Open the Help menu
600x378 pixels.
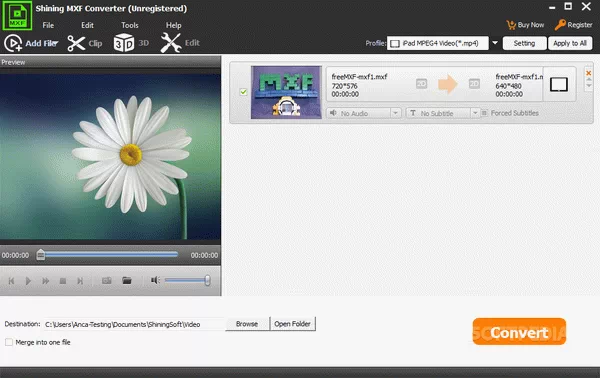click(x=173, y=25)
